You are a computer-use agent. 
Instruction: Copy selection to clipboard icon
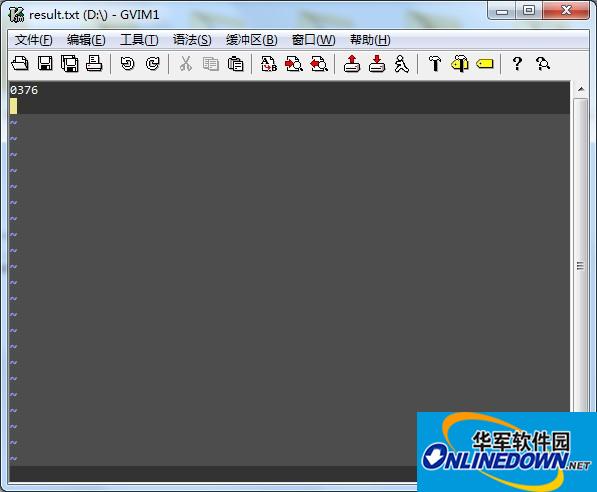211,64
